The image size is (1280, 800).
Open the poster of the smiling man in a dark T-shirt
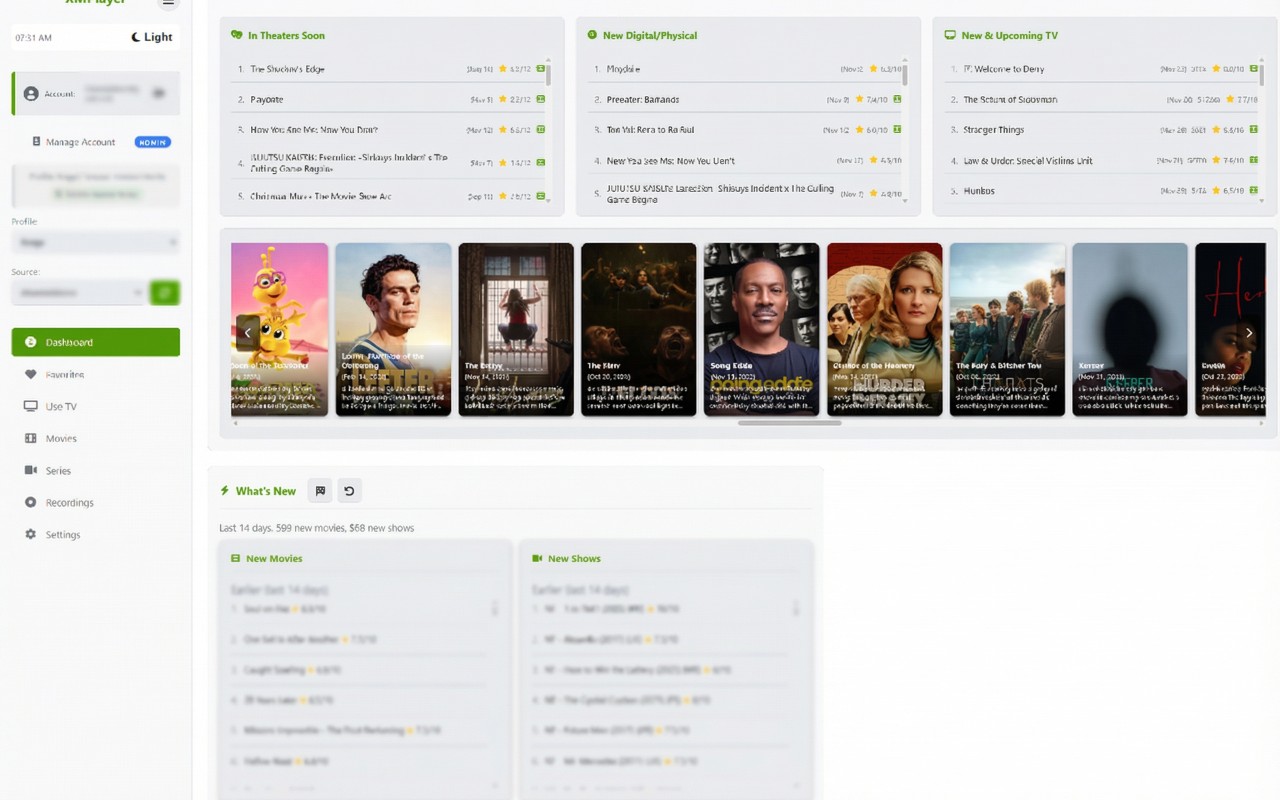762,329
